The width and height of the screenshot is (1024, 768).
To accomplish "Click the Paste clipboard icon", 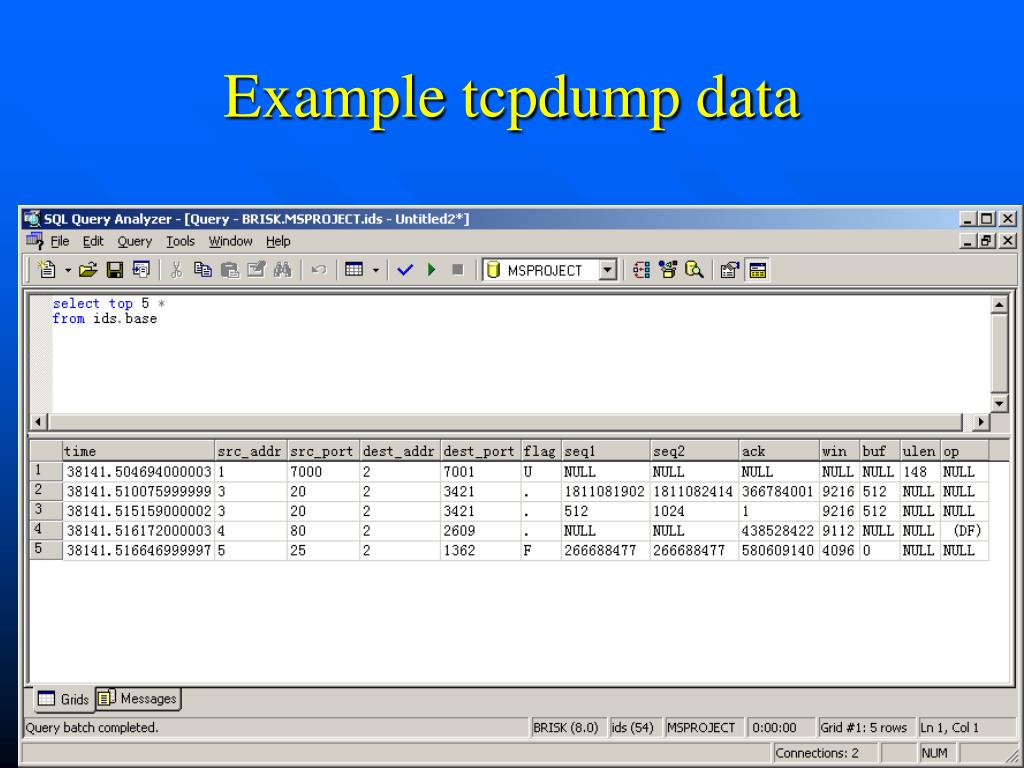I will [x=230, y=270].
